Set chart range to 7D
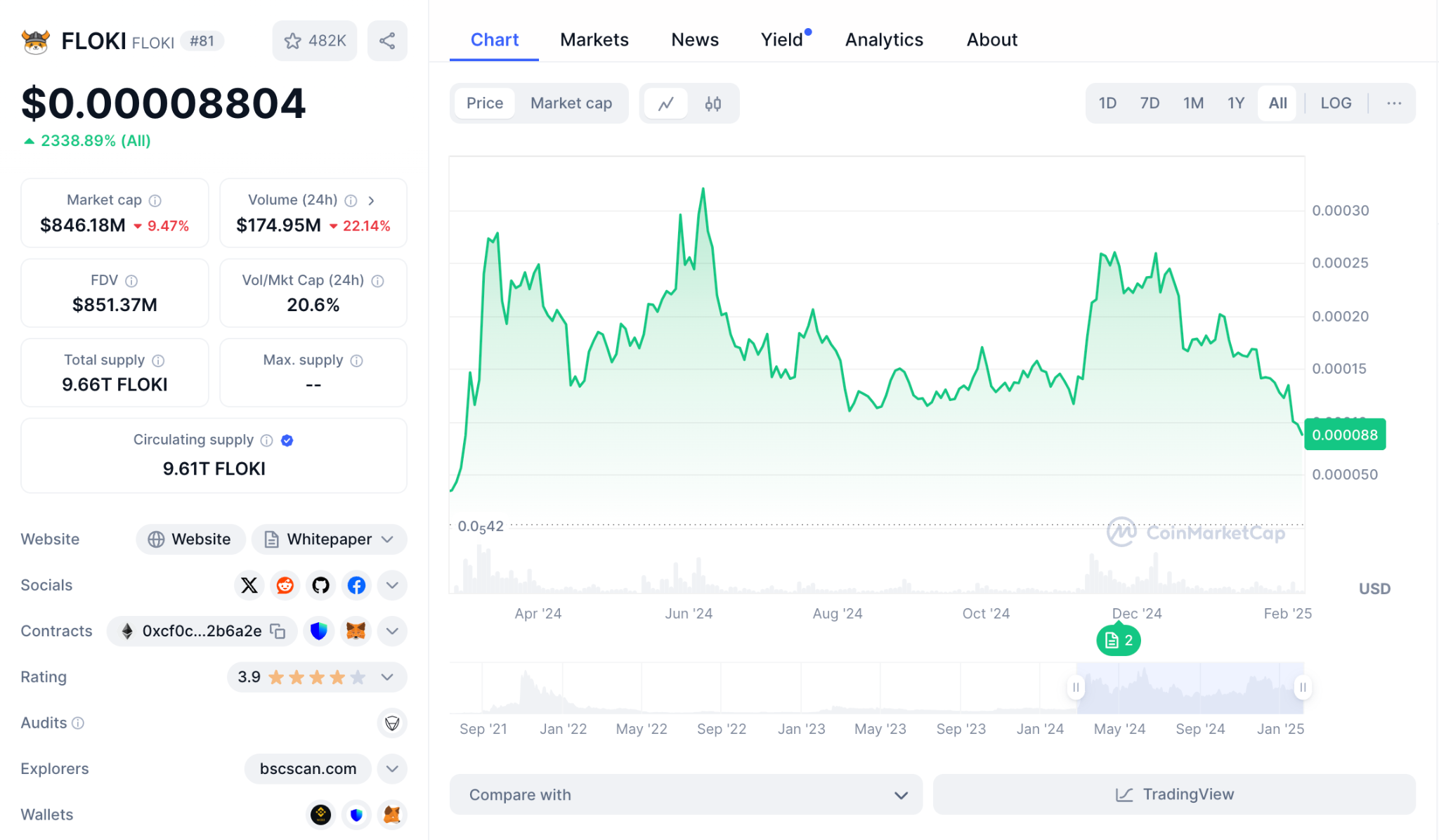The width and height of the screenshot is (1439, 840). pos(1150,103)
